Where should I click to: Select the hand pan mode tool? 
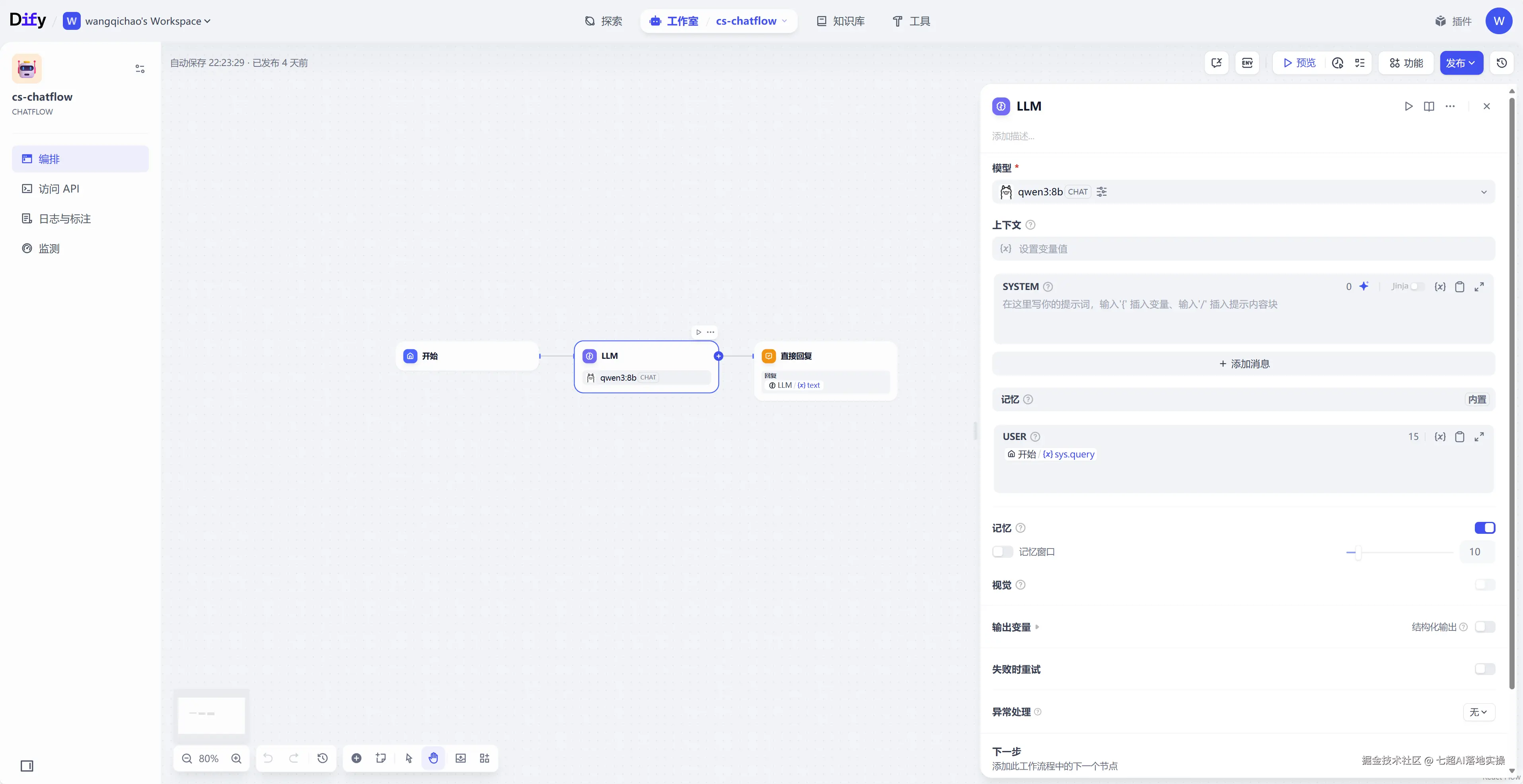pos(433,759)
